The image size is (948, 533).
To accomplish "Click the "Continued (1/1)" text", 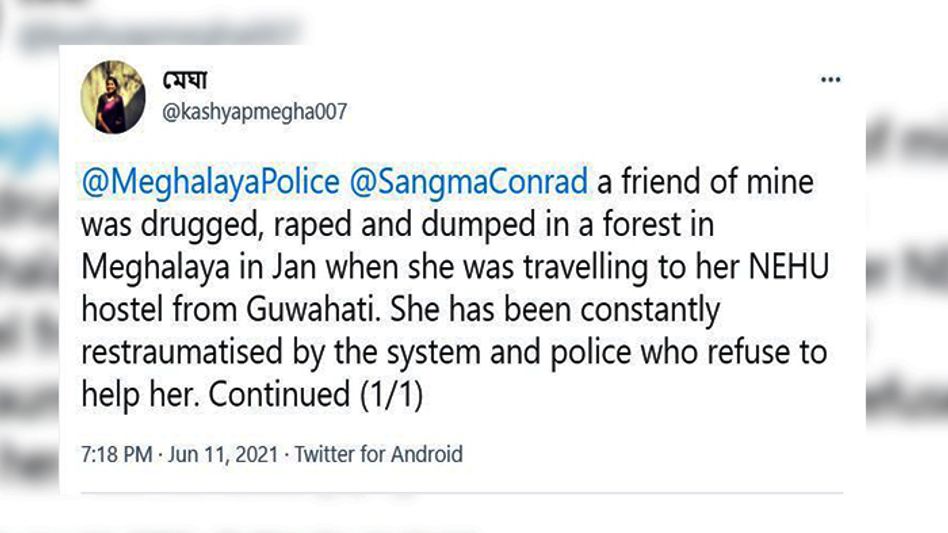I will pos(316,395).
